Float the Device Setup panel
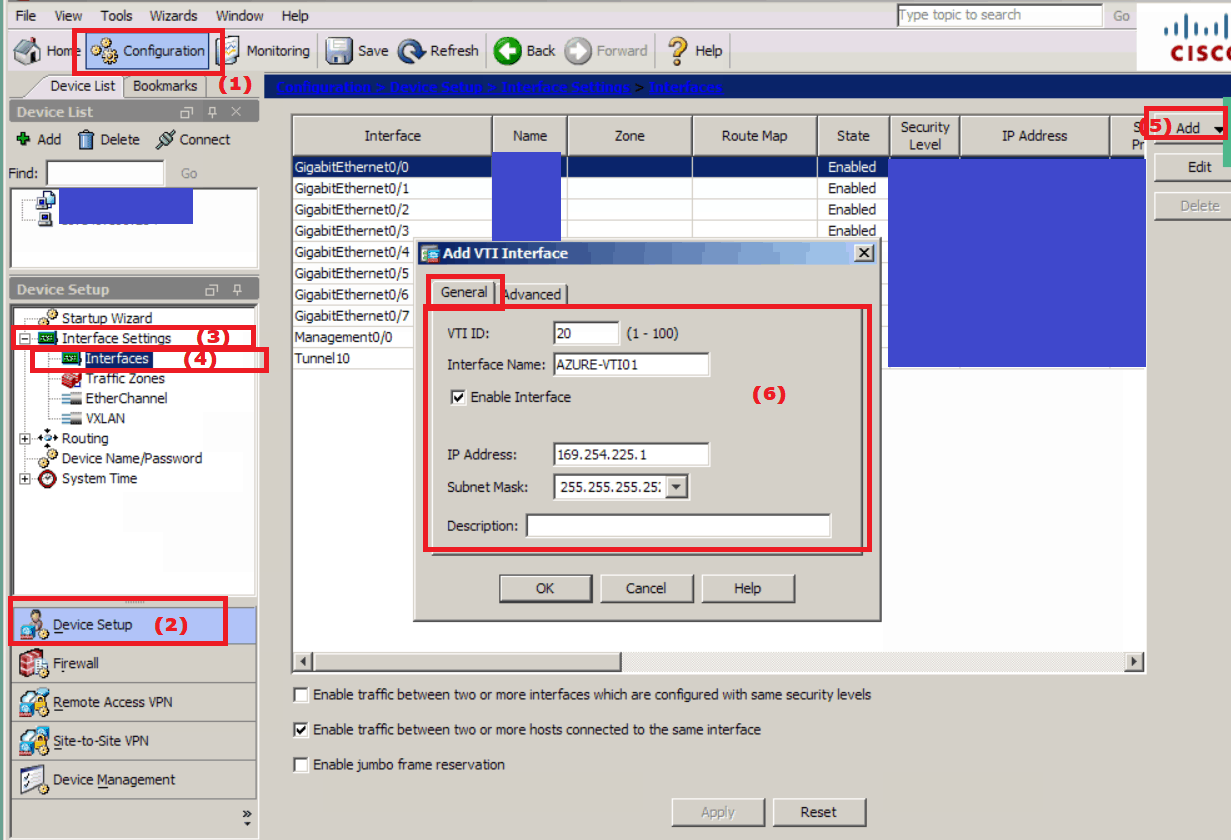1231x840 pixels. pos(211,290)
